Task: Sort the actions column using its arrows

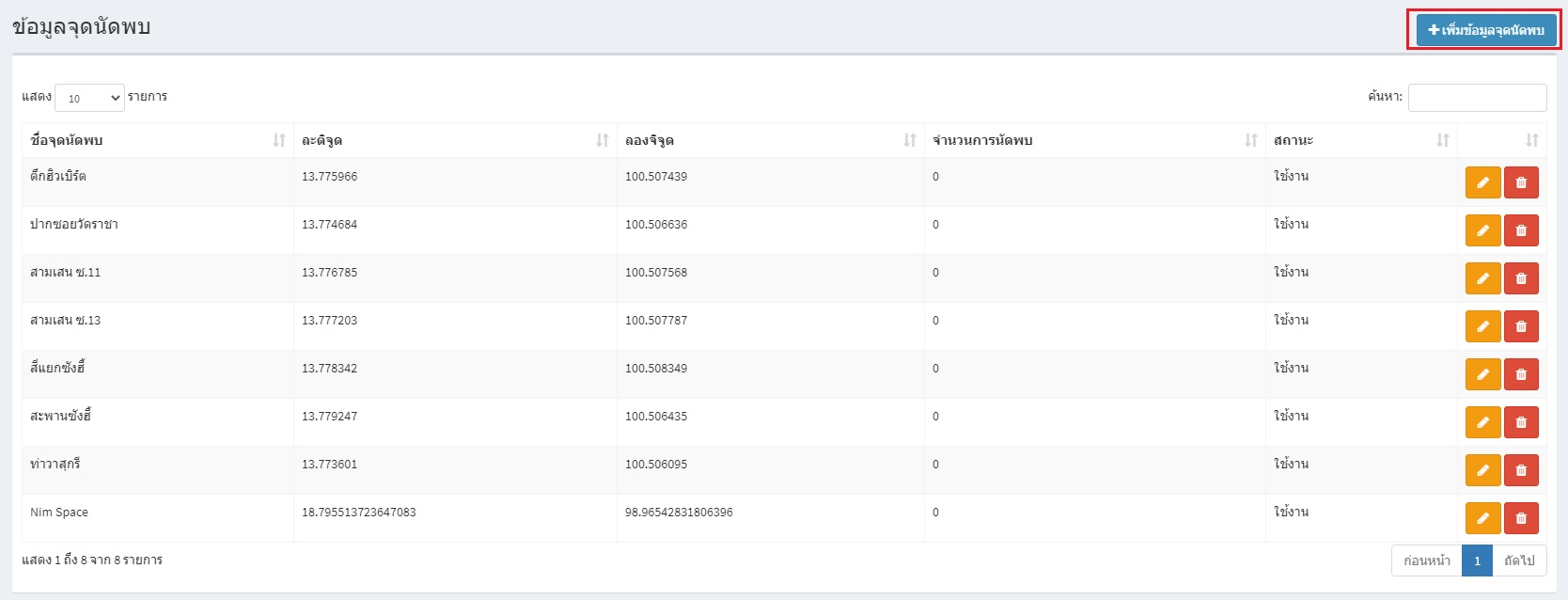Action: tap(1532, 140)
